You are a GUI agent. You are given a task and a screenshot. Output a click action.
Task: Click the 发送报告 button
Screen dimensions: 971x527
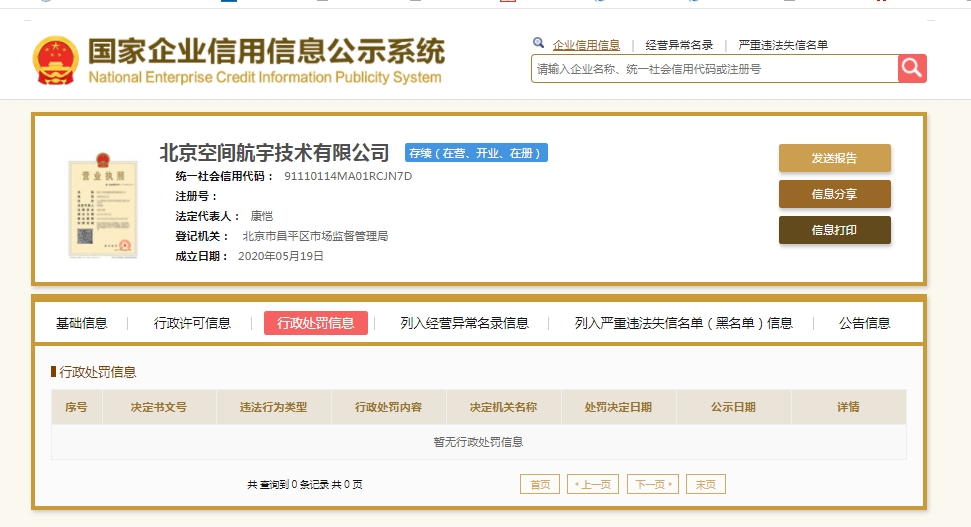tap(835, 158)
